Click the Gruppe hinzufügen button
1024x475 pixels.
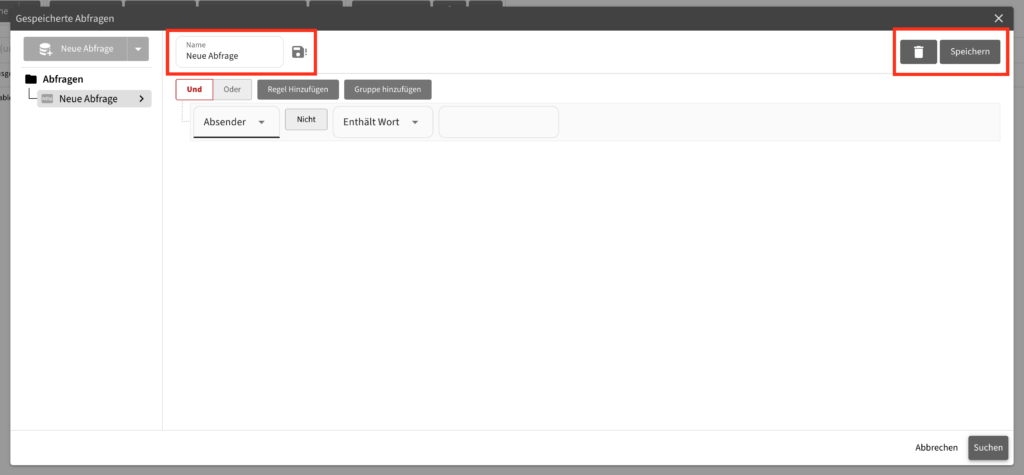pos(388,90)
